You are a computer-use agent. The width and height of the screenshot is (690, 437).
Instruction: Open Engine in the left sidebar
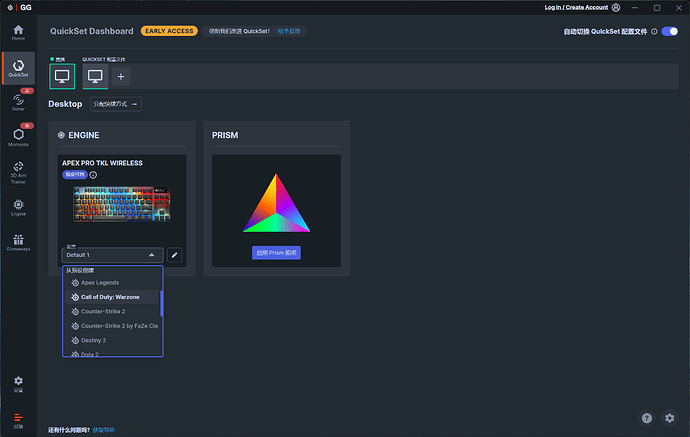[x=18, y=207]
